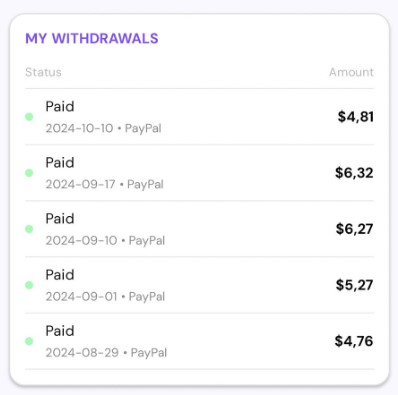Click the Amount column header
The height and width of the screenshot is (395, 398).
tap(351, 72)
